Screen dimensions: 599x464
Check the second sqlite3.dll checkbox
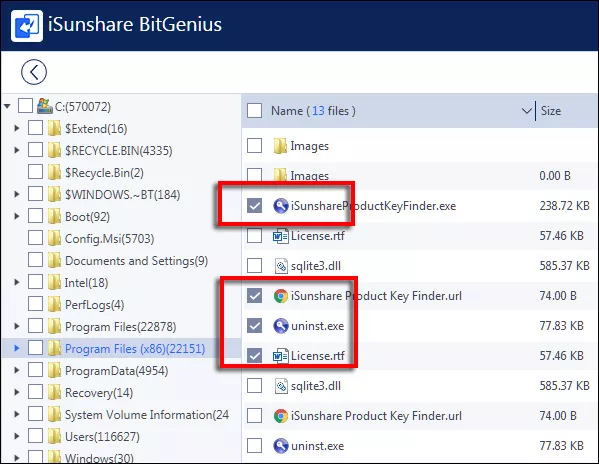254,386
